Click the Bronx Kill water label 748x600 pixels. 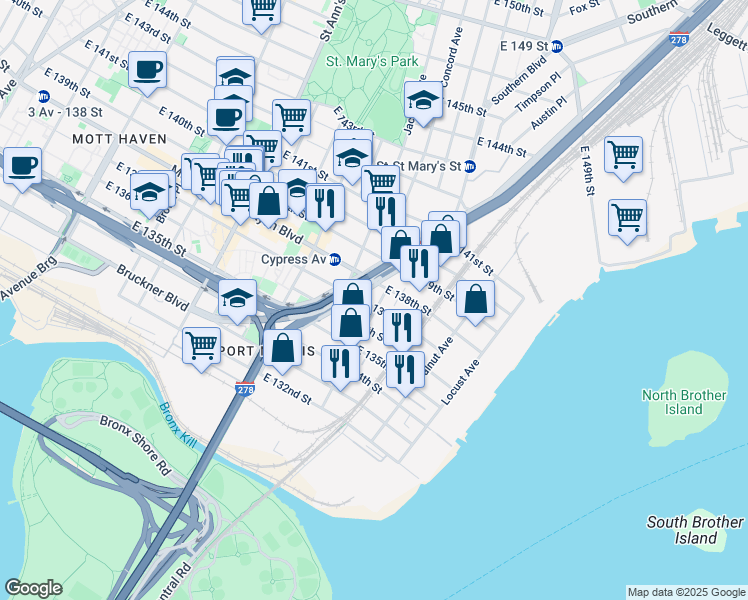click(x=177, y=425)
